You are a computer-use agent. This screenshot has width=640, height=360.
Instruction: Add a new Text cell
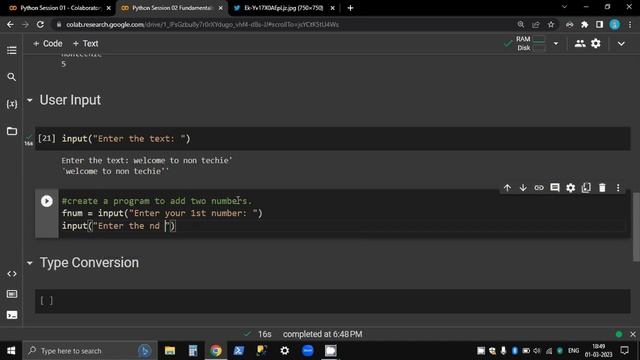(x=85, y=43)
